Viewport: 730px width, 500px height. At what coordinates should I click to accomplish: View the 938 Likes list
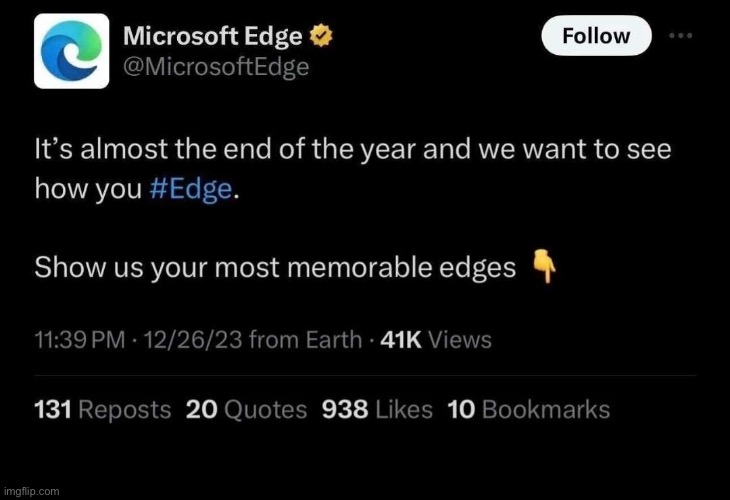point(377,410)
